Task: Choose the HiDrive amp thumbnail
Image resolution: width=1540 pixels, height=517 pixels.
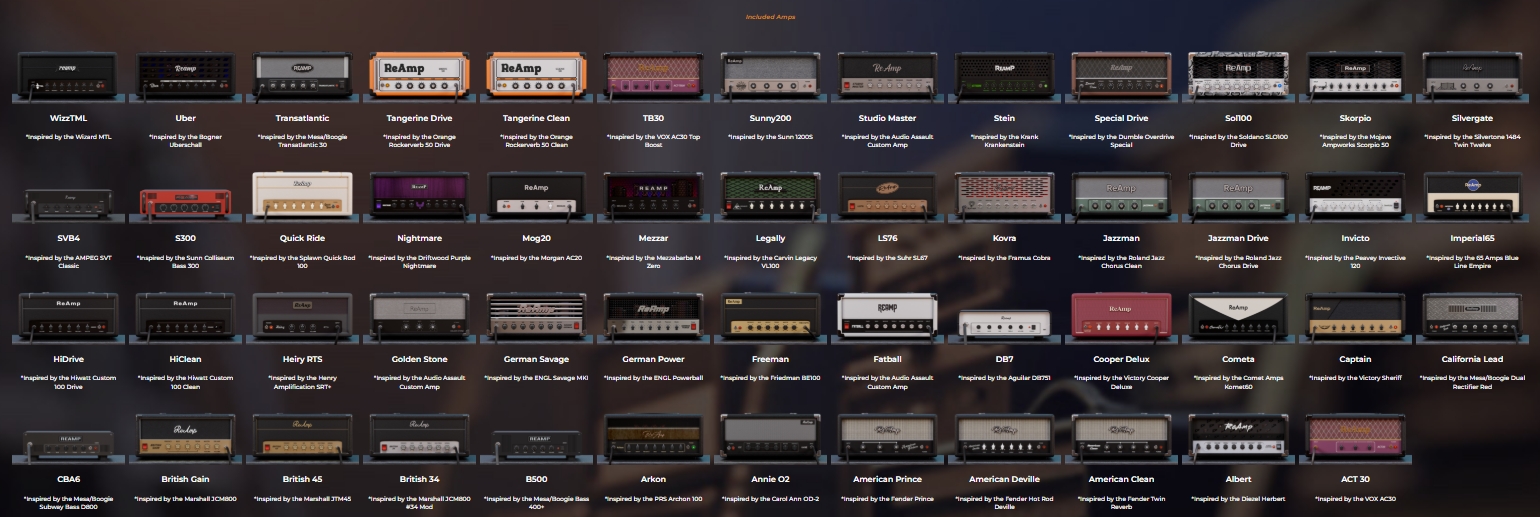Action: pyautogui.click(x=68, y=317)
